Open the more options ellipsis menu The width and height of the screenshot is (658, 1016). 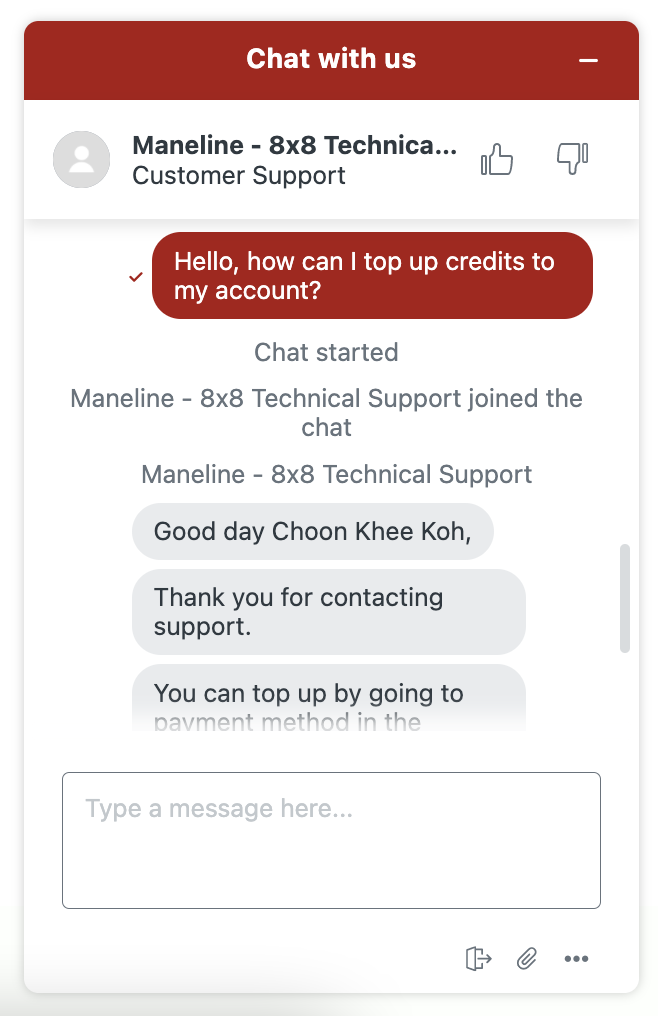click(x=576, y=958)
